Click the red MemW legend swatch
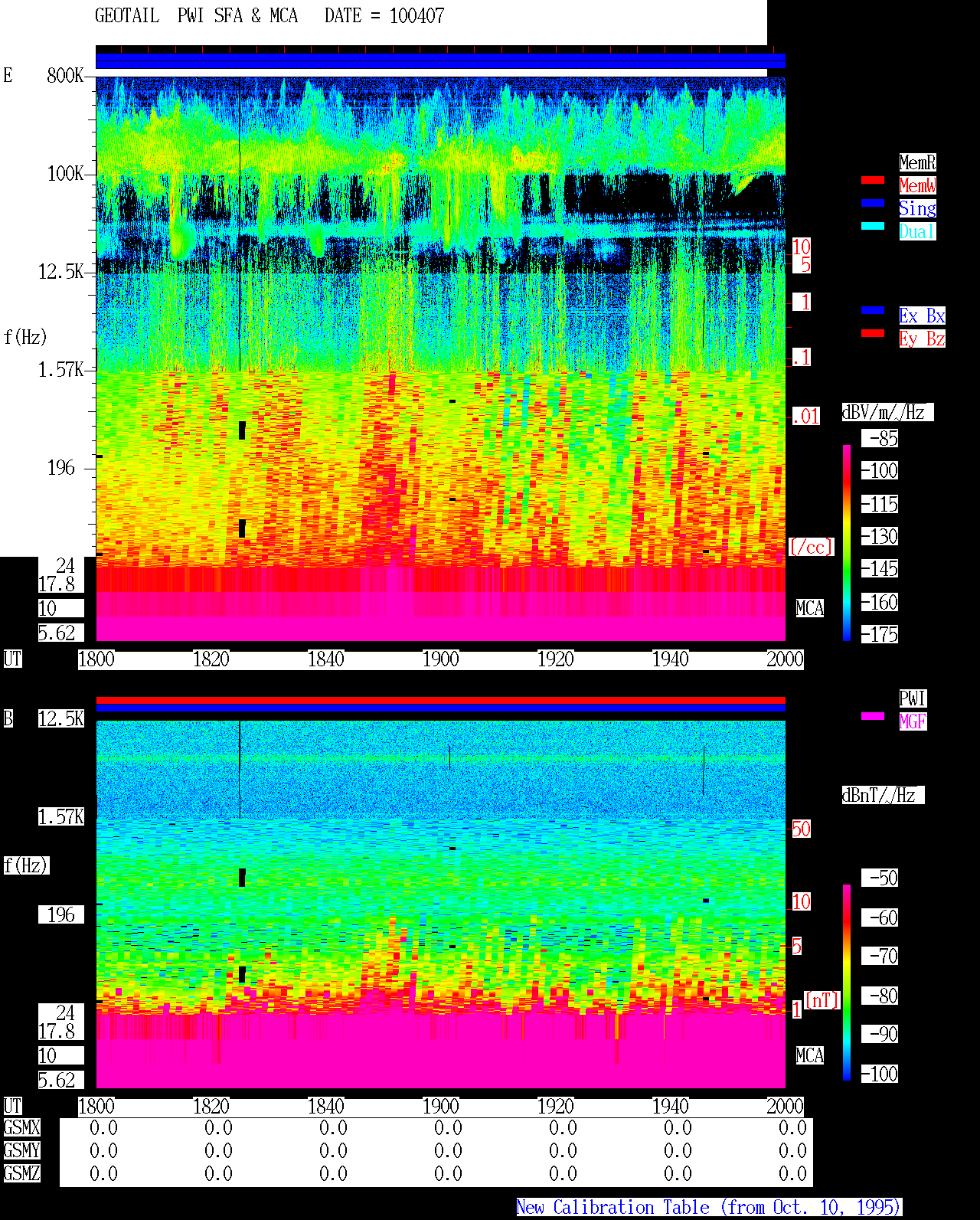The height and width of the screenshot is (1220, 980). 873,180
